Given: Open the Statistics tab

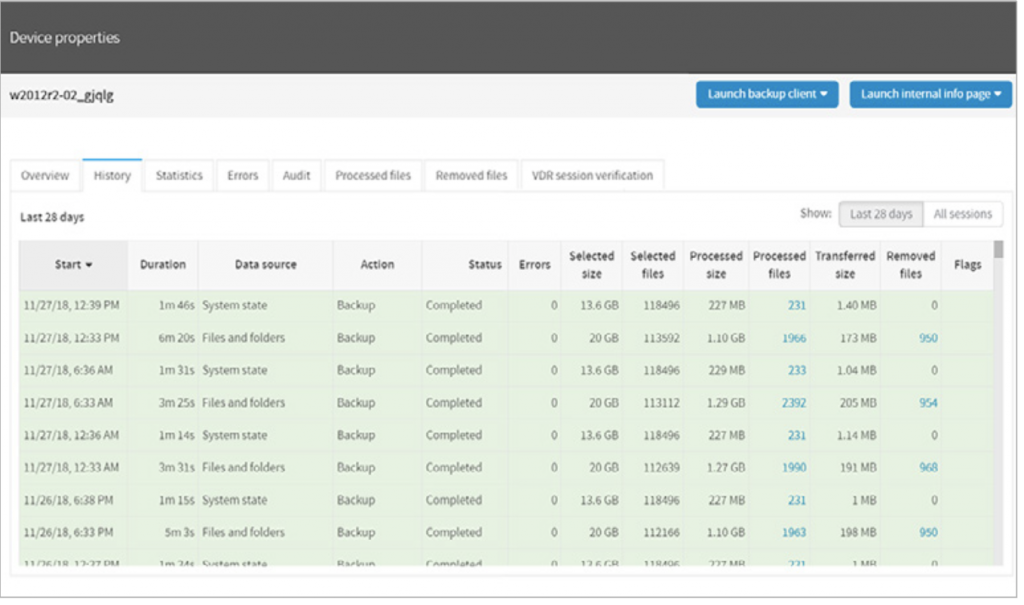Looking at the screenshot, I should pyautogui.click(x=179, y=175).
